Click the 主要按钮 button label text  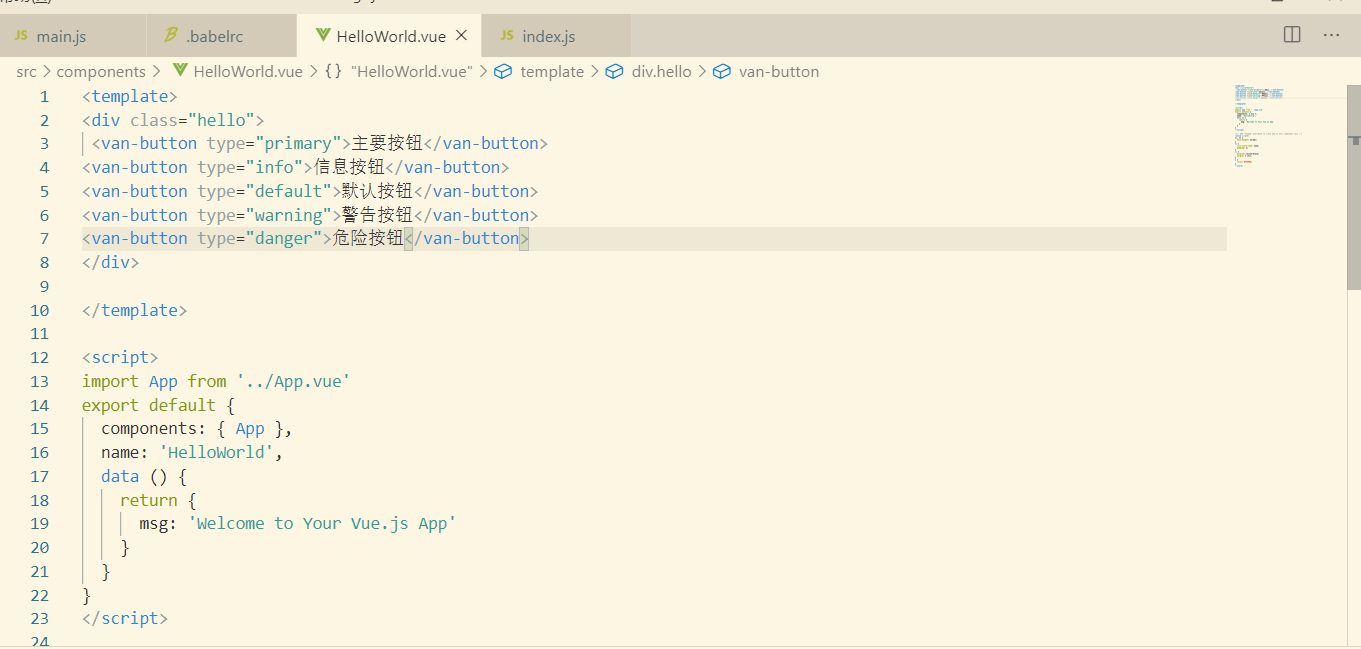point(387,144)
